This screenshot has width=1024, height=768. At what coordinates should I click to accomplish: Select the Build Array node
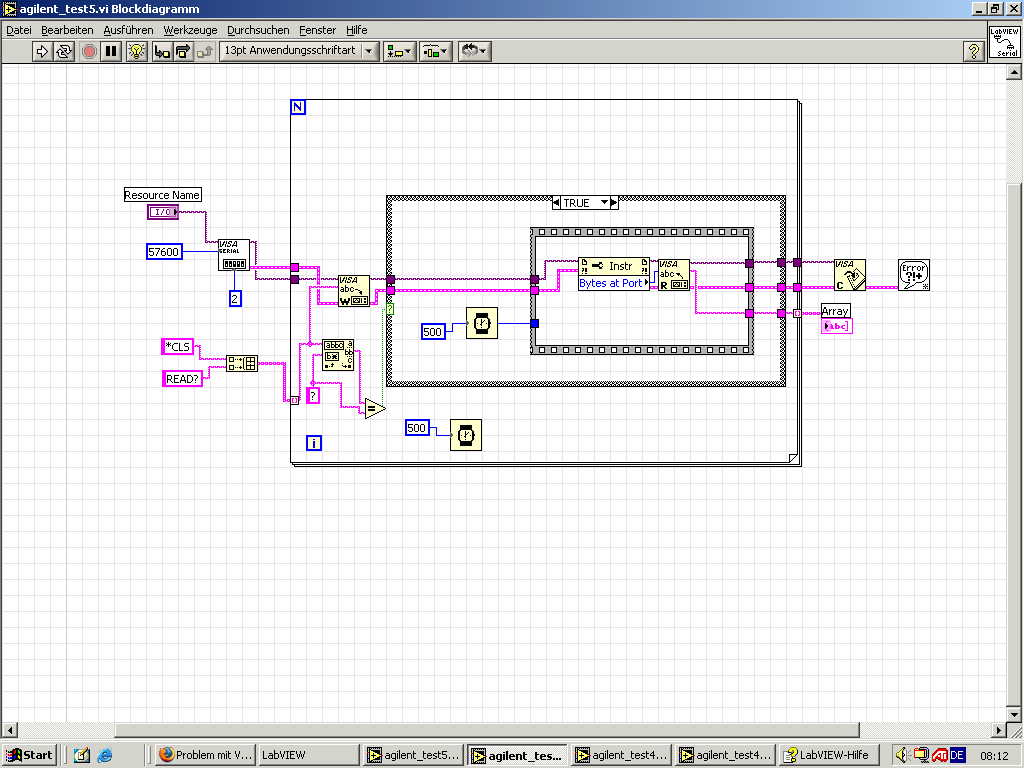tap(241, 363)
